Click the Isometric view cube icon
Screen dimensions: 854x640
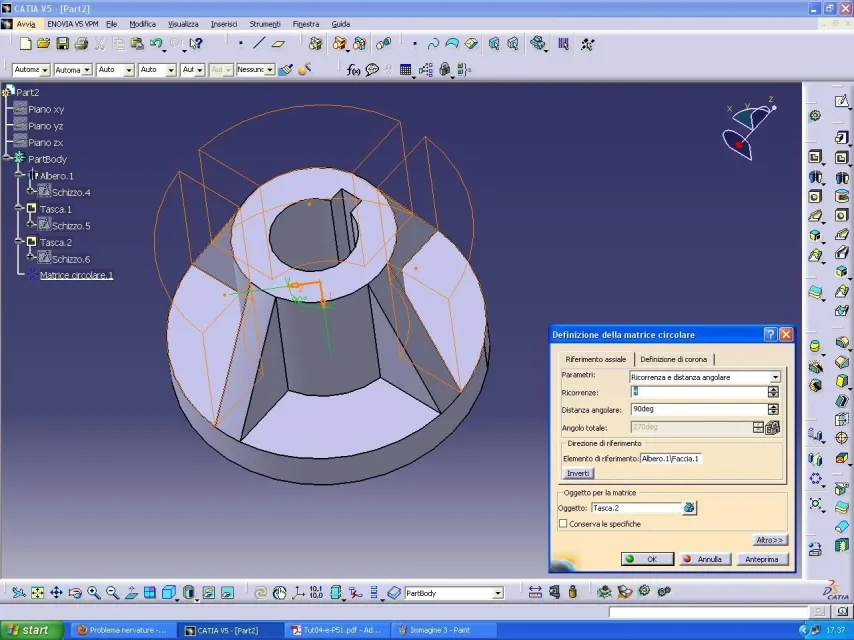[x=169, y=593]
